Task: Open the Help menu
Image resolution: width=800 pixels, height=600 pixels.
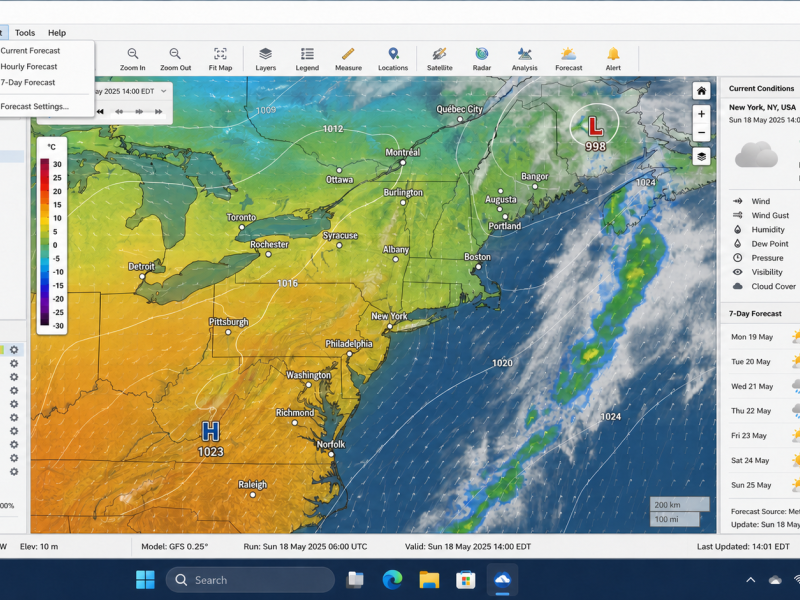Action: (x=57, y=33)
